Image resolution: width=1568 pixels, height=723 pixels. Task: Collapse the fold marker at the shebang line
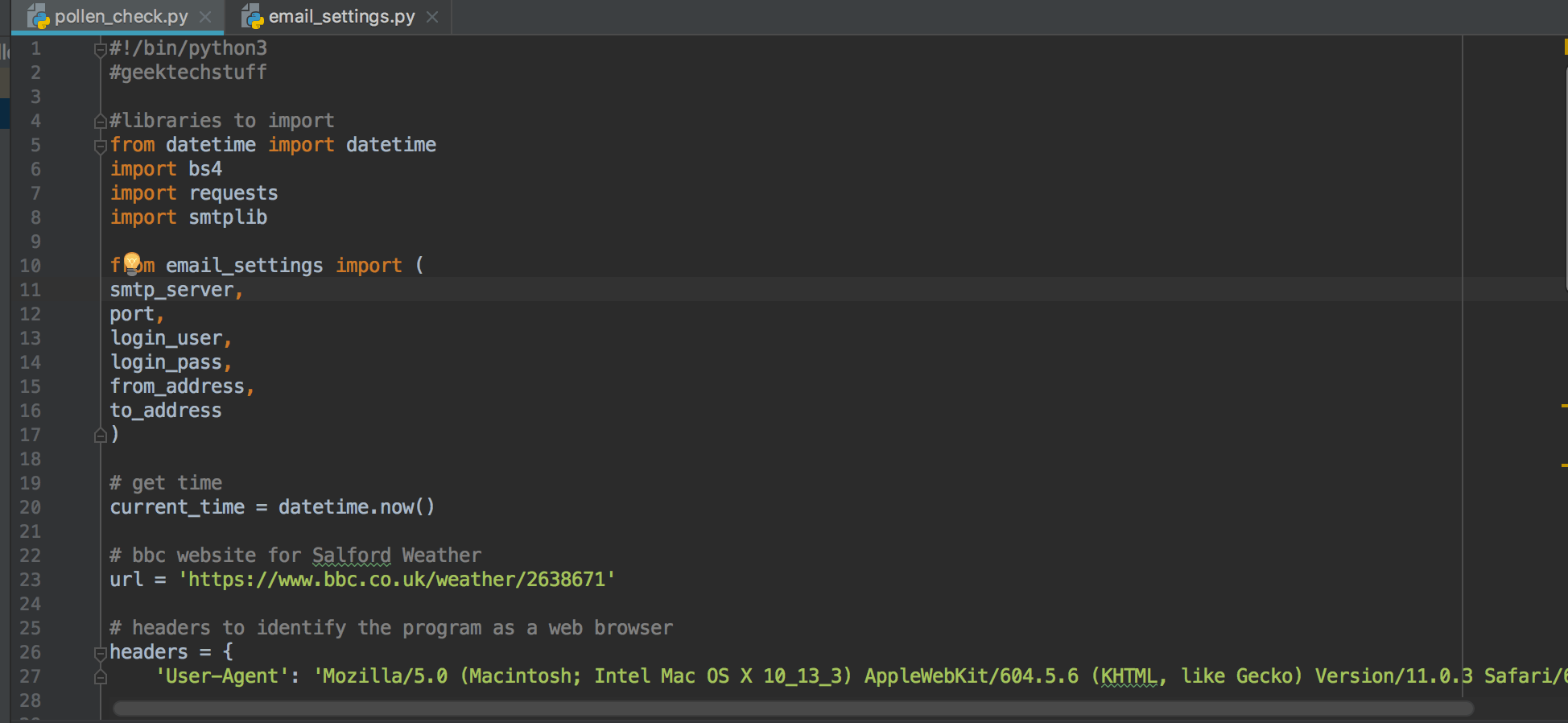(x=101, y=50)
